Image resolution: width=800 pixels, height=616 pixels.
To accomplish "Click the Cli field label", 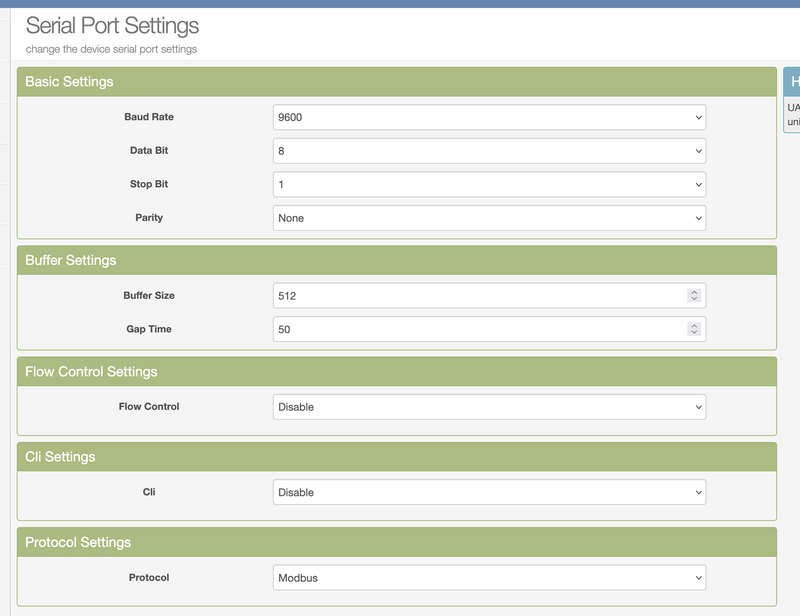I will tap(149, 492).
